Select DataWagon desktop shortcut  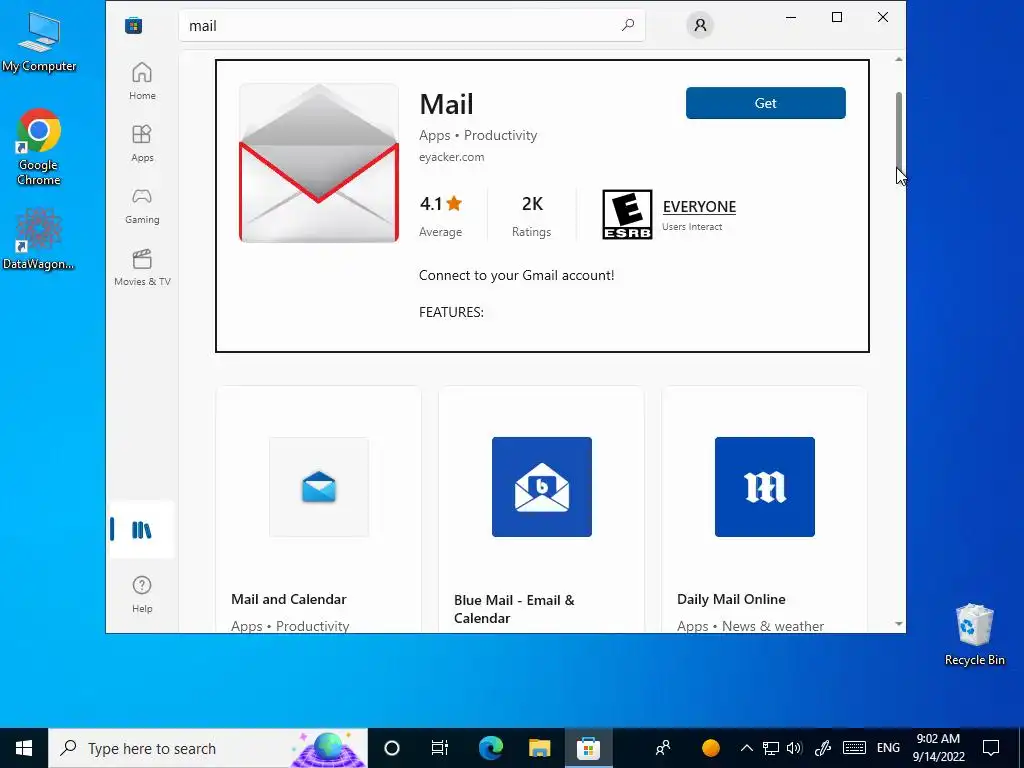39,239
